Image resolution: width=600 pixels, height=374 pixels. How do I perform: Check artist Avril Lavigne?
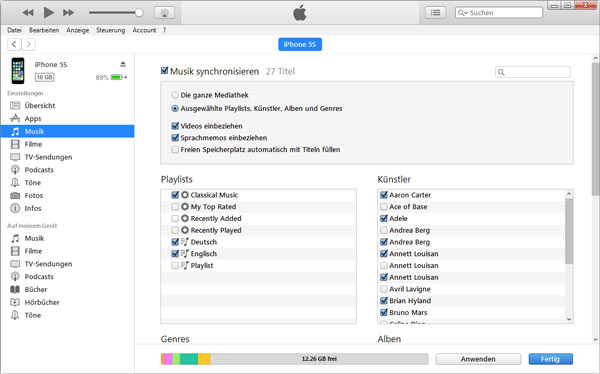tap(384, 289)
